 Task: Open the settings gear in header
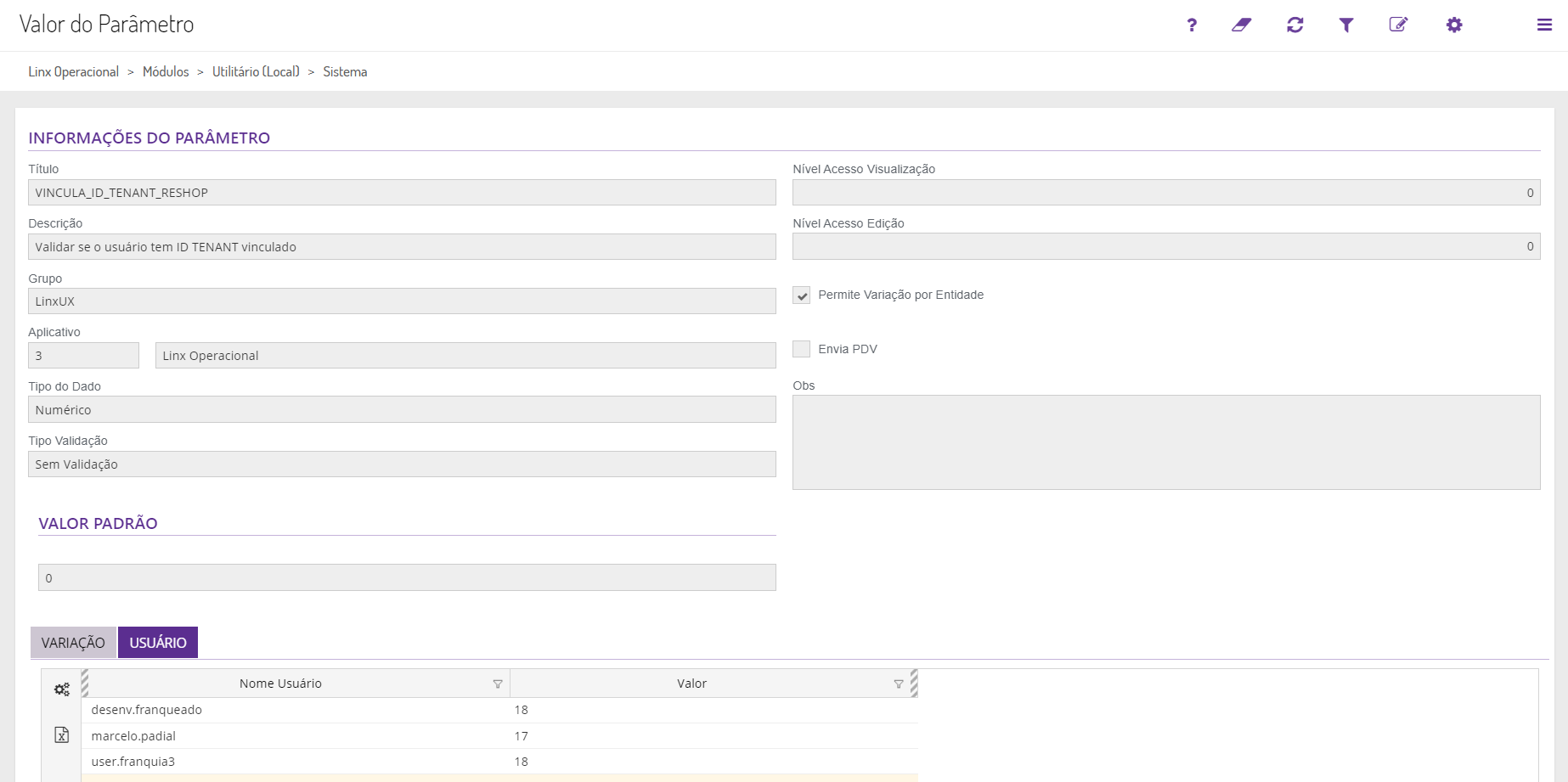click(1454, 25)
